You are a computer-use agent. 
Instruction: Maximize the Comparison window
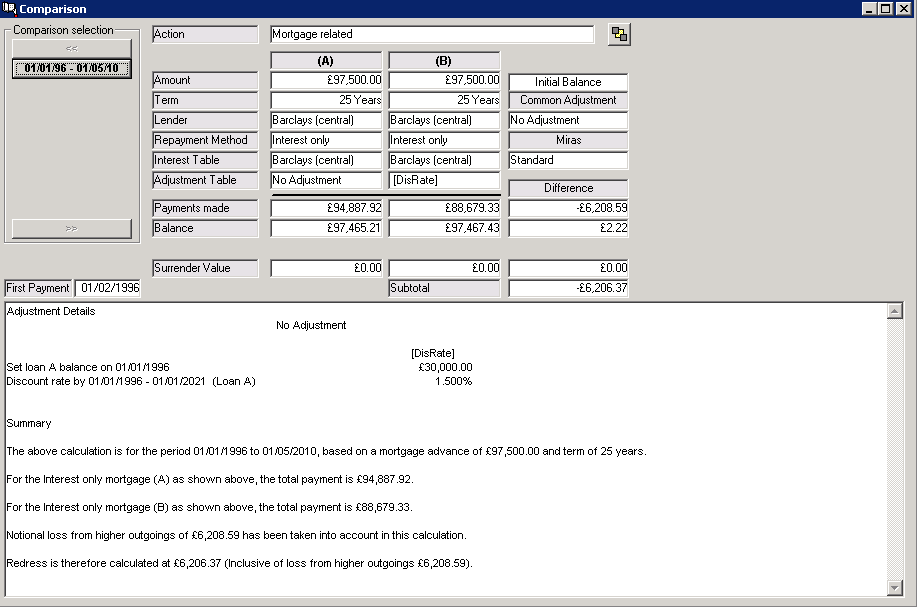point(885,9)
